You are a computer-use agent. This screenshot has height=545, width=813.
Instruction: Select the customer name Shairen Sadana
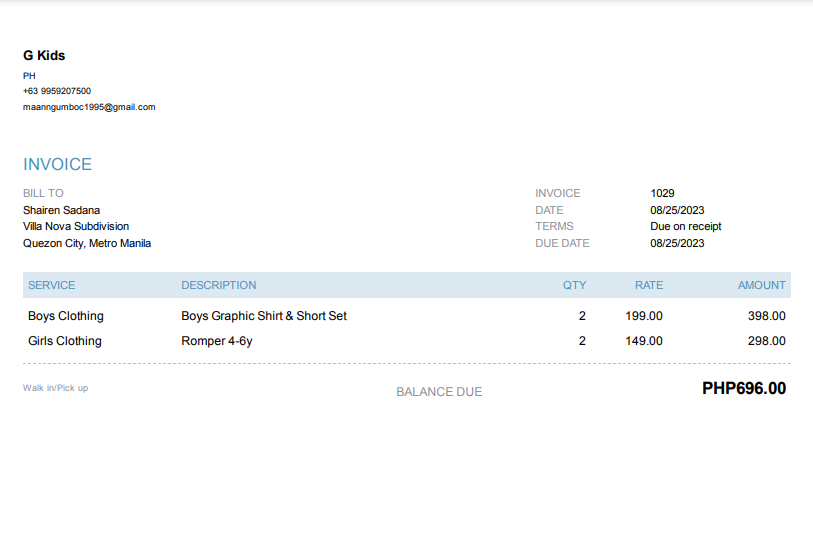coord(61,210)
